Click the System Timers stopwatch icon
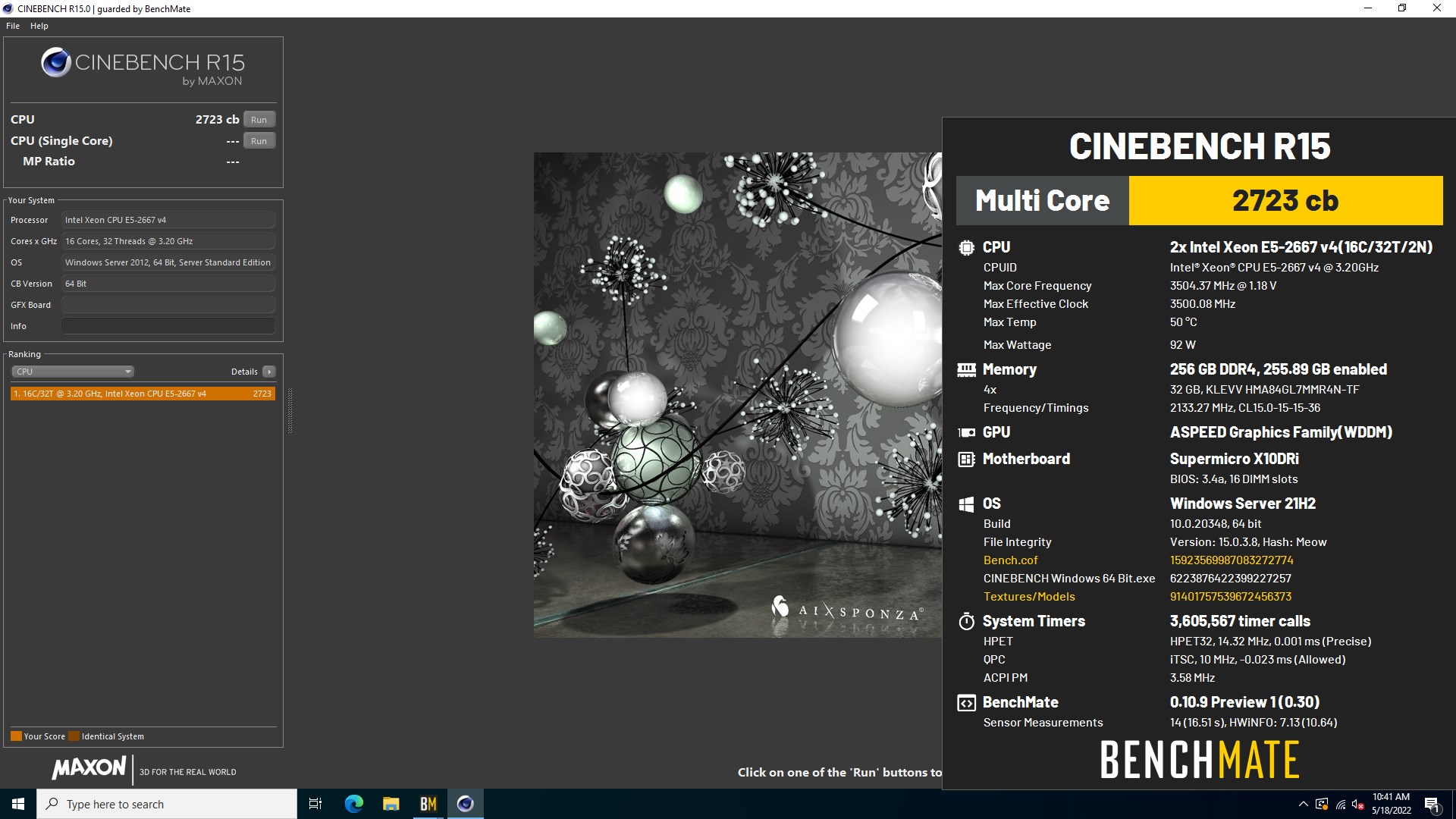Viewport: 1456px width, 819px height. click(966, 622)
